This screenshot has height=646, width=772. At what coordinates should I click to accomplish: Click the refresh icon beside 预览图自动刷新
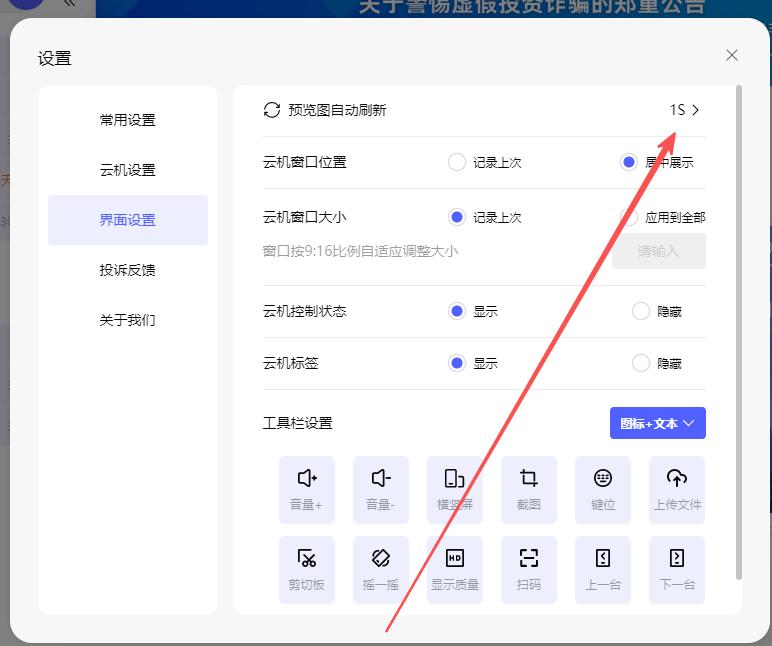pos(272,110)
